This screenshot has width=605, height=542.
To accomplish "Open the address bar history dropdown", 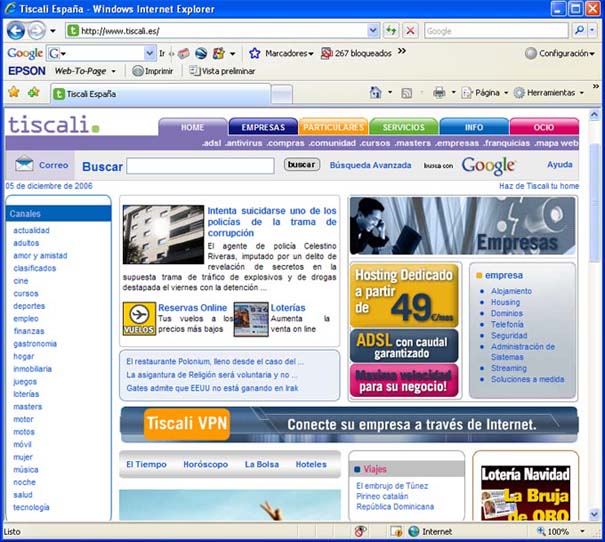I will 373,30.
